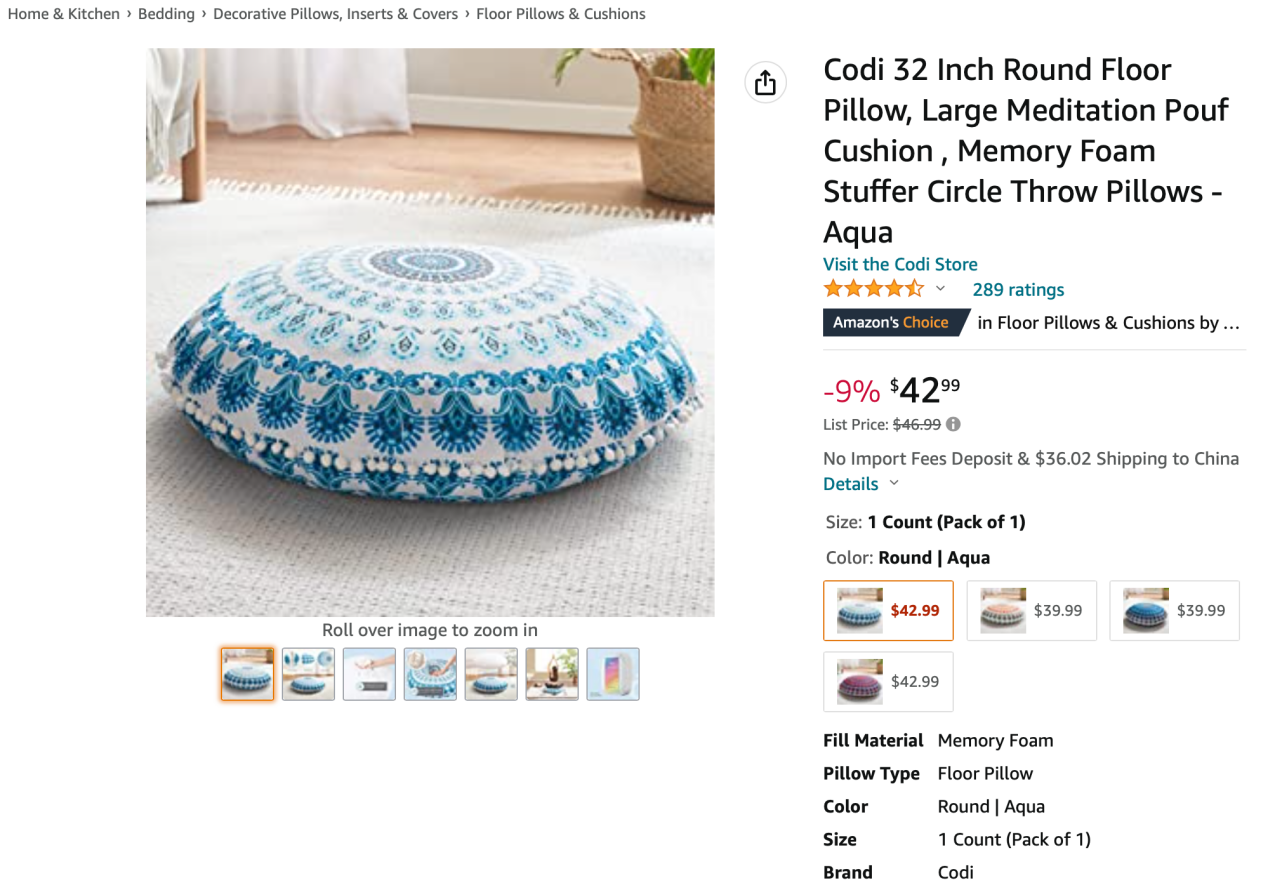The width and height of the screenshot is (1268, 890).
Task: Open Home & Kitchen breadcrumb
Action: 64,14
